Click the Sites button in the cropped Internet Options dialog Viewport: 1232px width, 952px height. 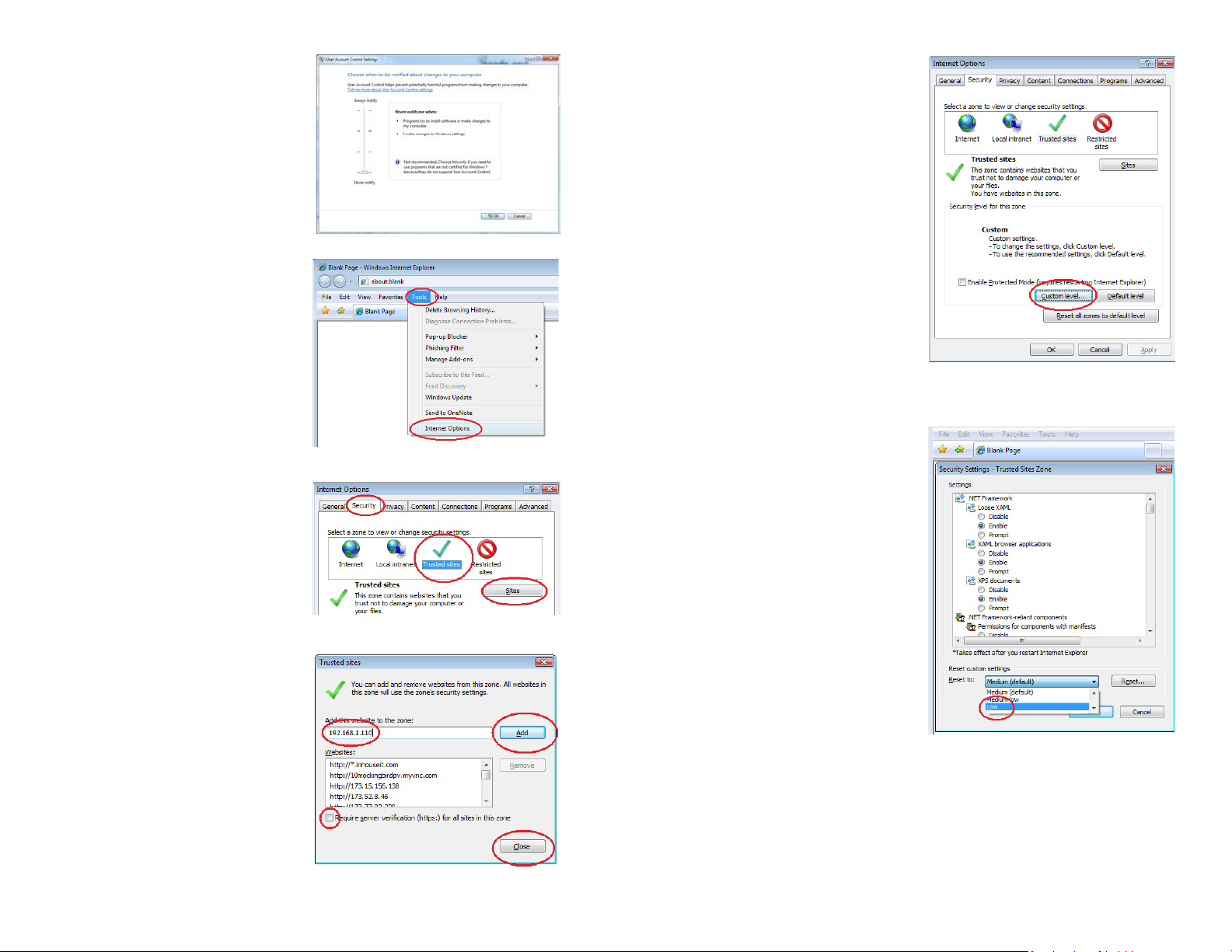point(512,591)
